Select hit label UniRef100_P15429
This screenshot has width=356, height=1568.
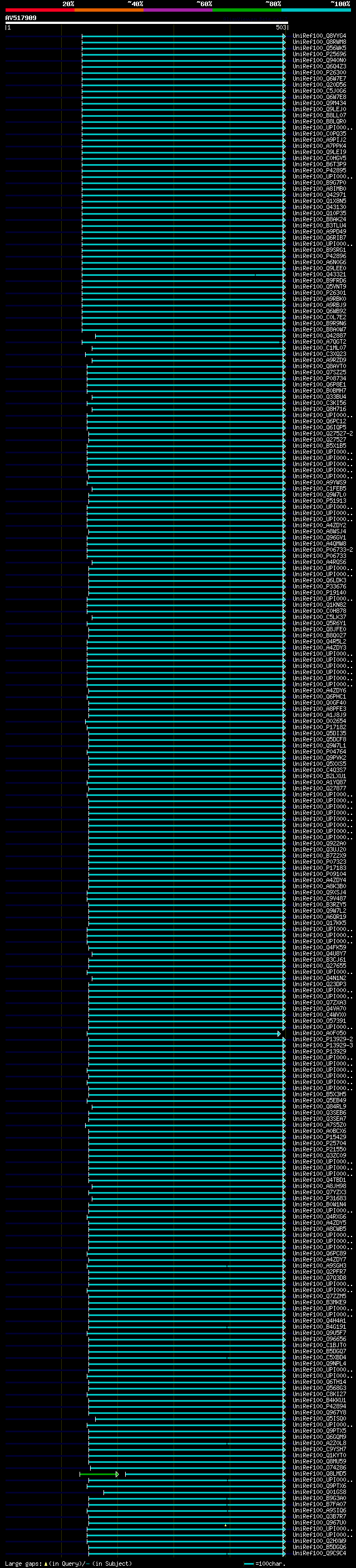(319, 1137)
